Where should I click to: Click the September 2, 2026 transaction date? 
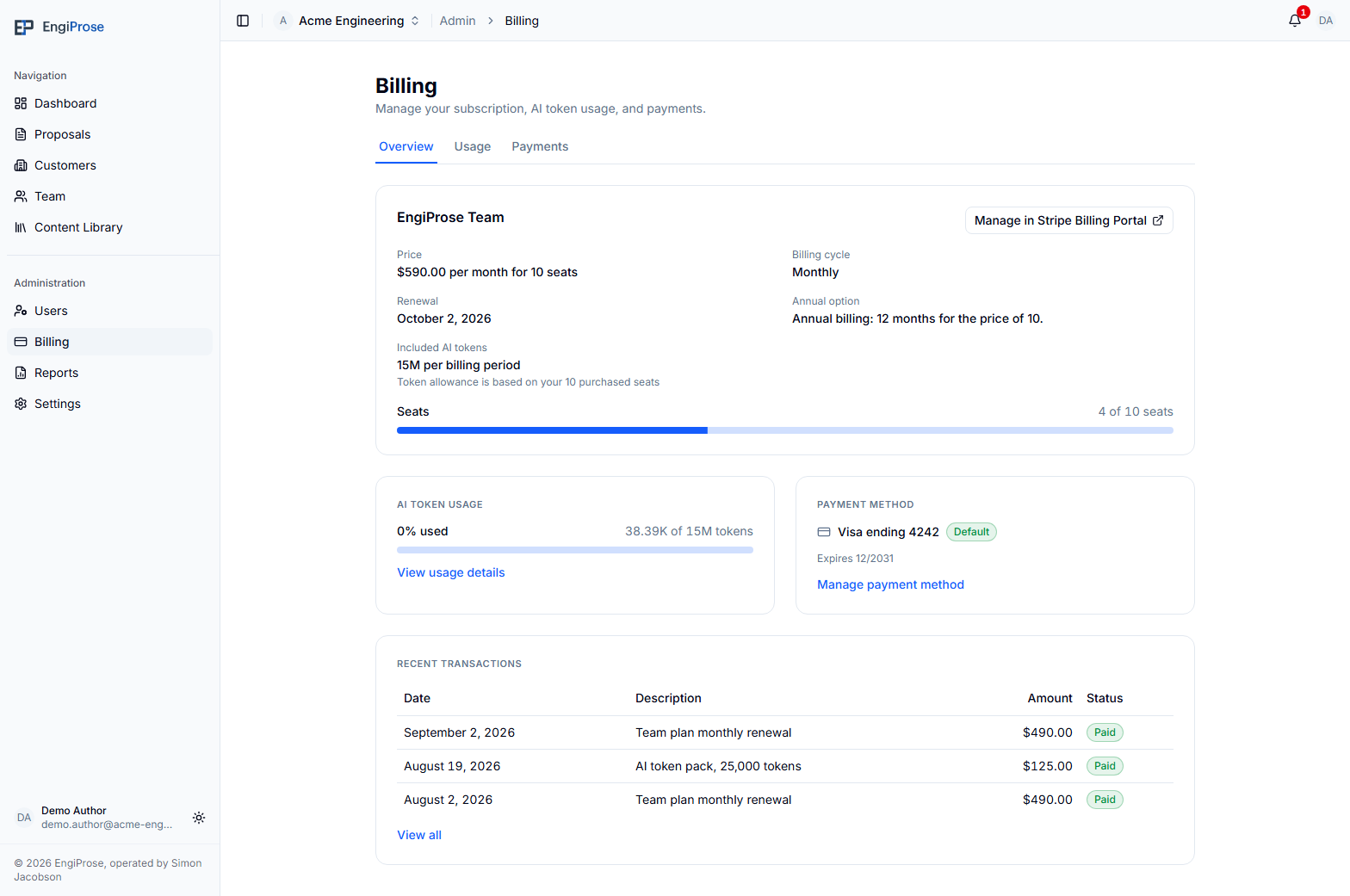click(459, 732)
